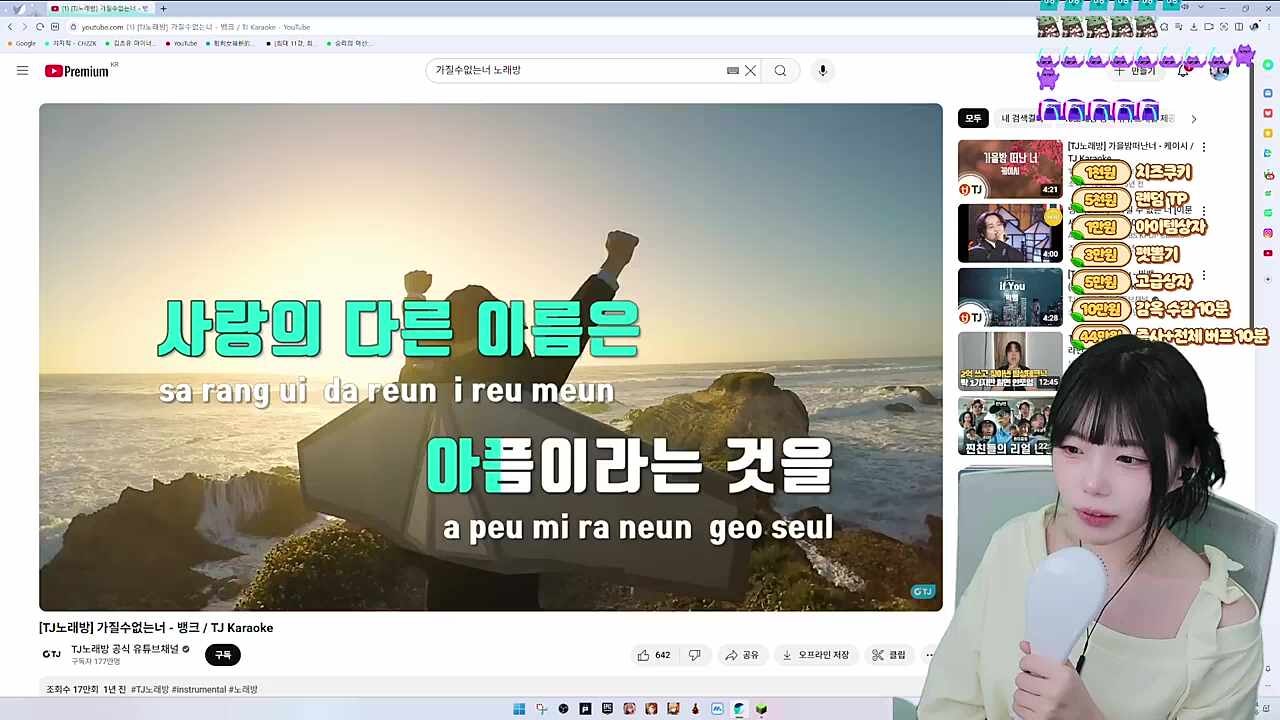Save video offline with 오프라인 저장
The width and height of the screenshot is (1280, 720).
pyautogui.click(x=815, y=655)
